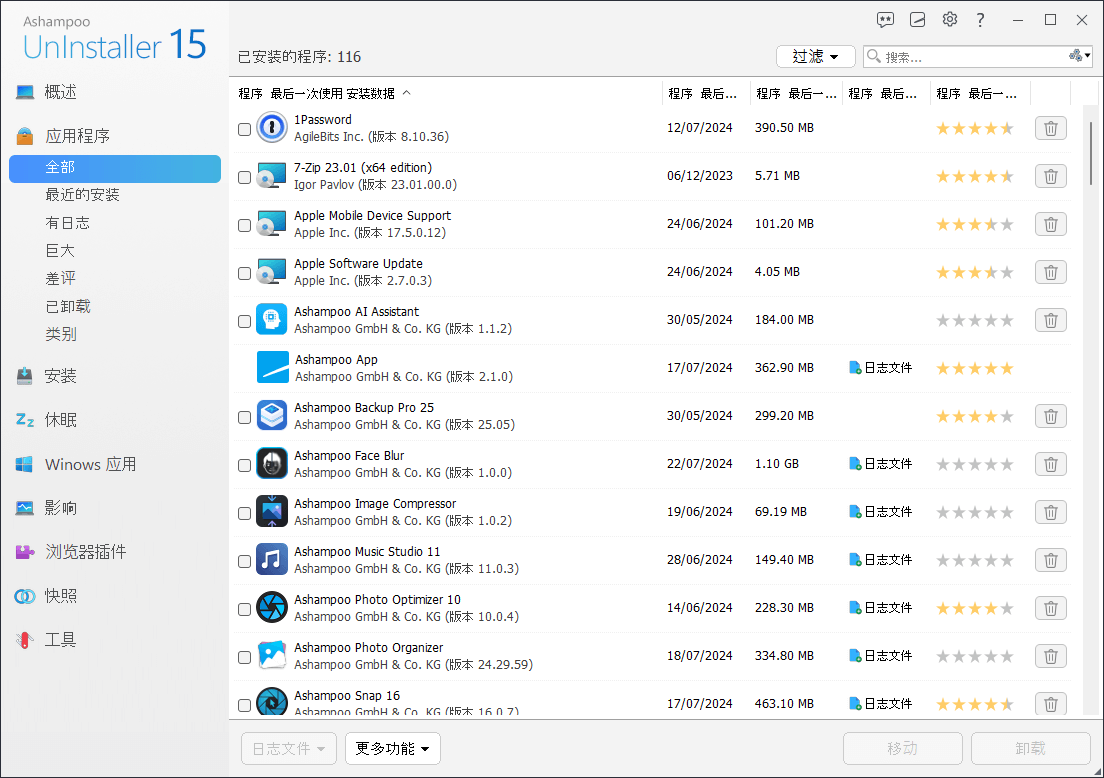This screenshot has height=778, width=1104.
Task: Open the 巨大 category
Action: (x=60, y=251)
